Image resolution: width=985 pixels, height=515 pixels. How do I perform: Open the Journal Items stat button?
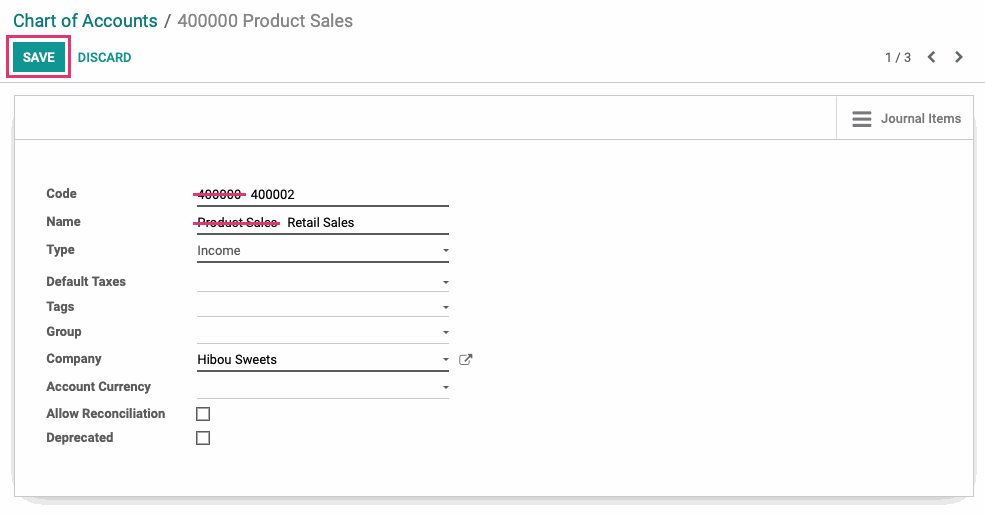pos(905,118)
